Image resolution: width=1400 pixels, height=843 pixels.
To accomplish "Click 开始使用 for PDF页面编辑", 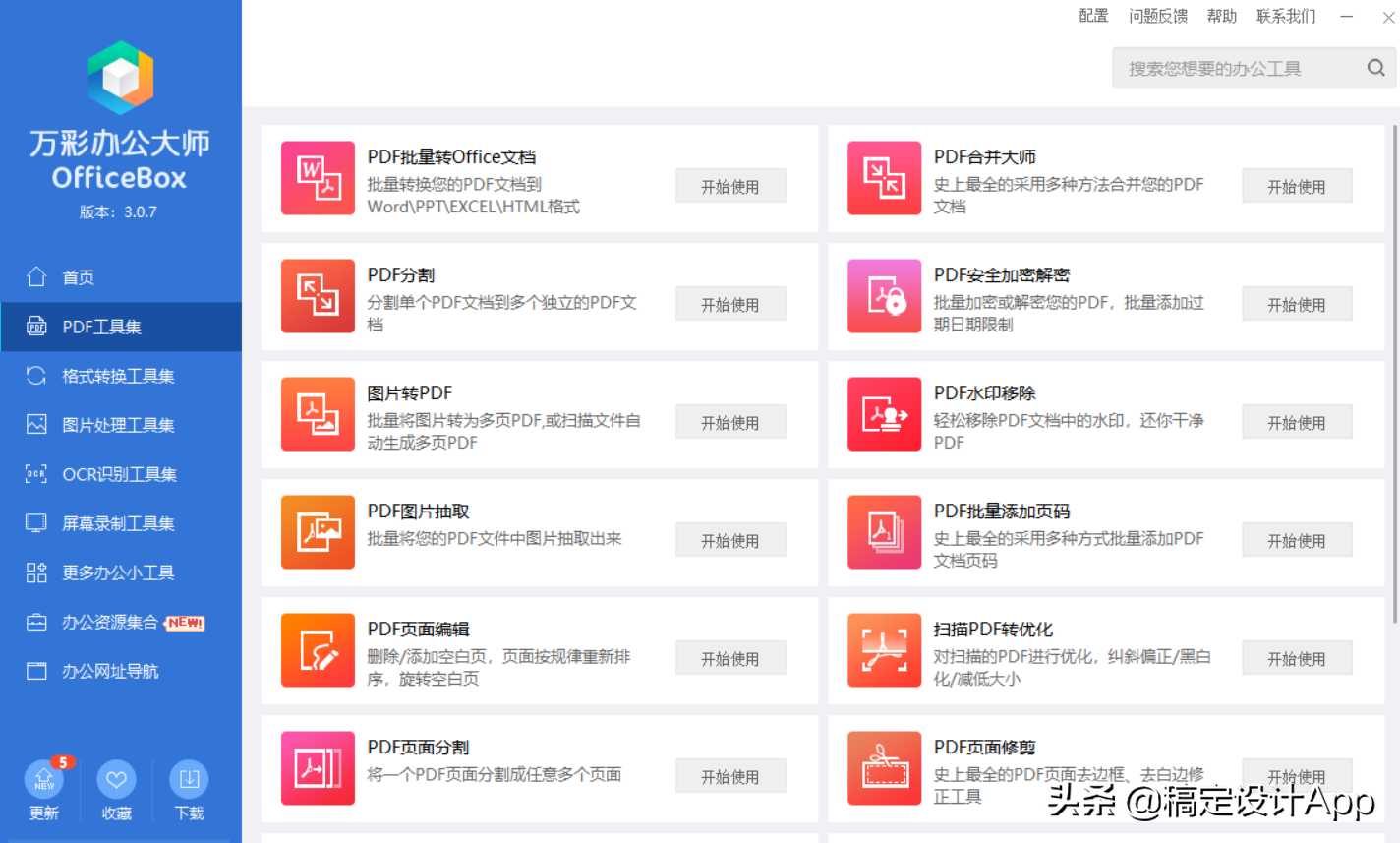I will 730,658.
